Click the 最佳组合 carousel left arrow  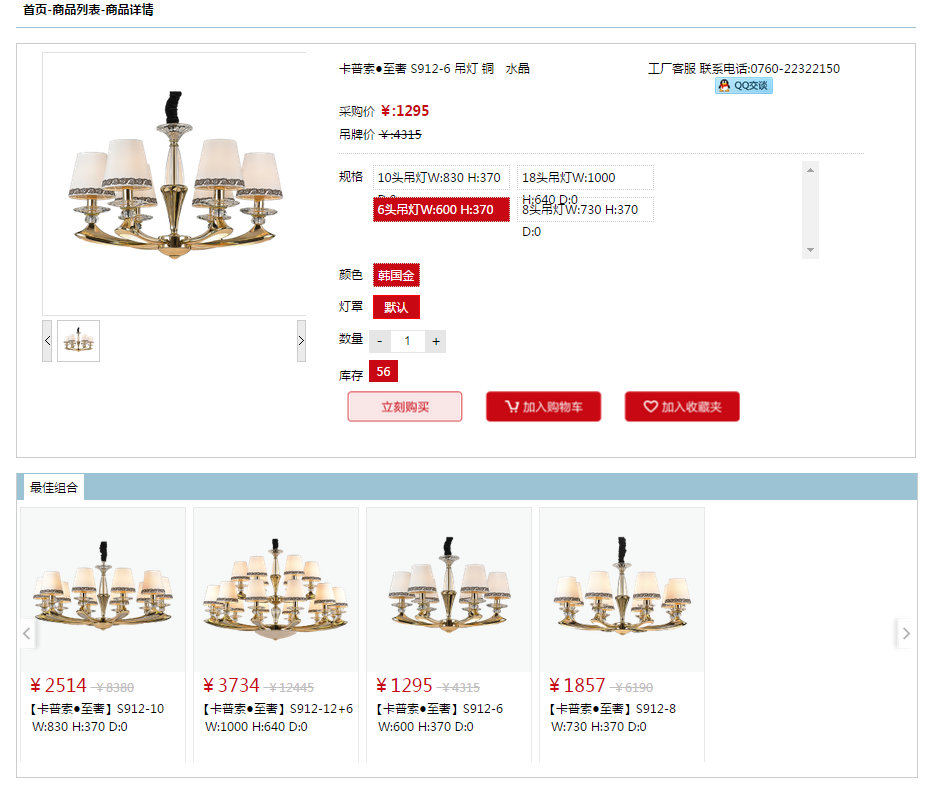pyautogui.click(x=27, y=634)
